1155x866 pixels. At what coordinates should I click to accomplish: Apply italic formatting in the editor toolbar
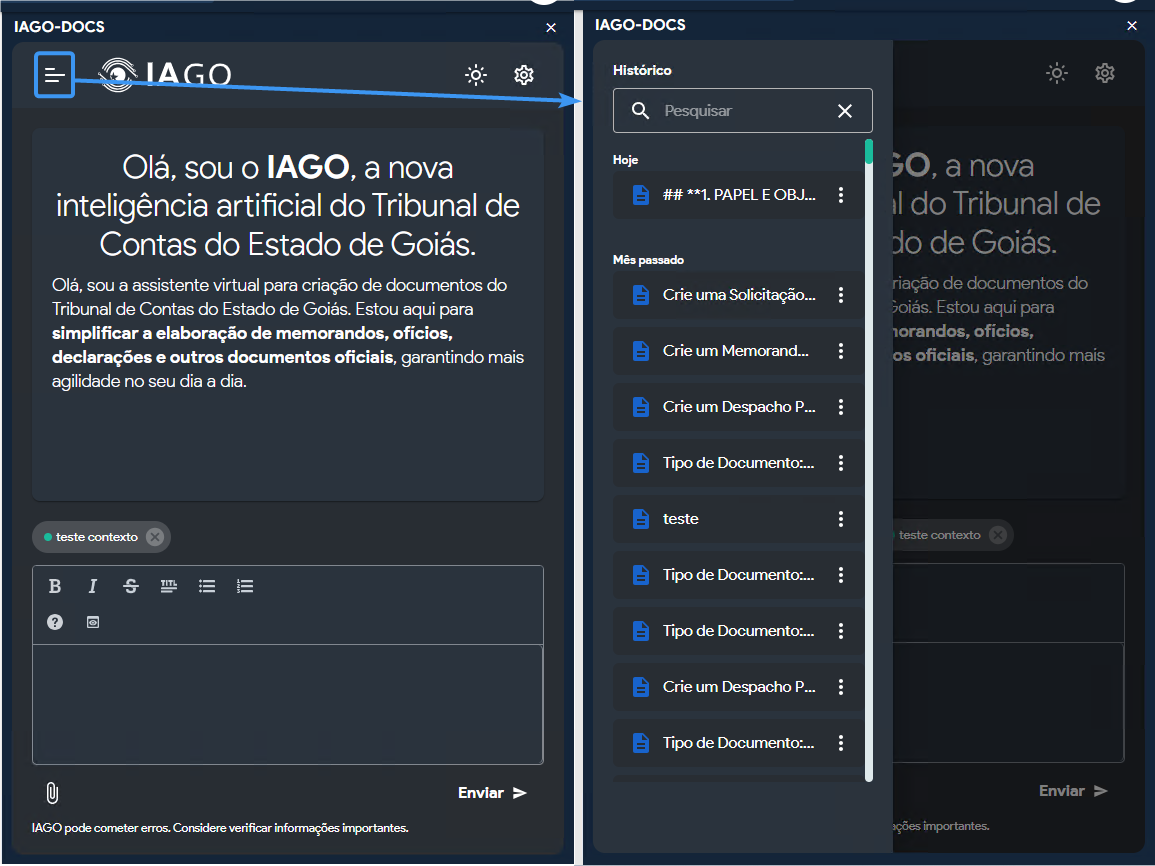(x=93, y=586)
